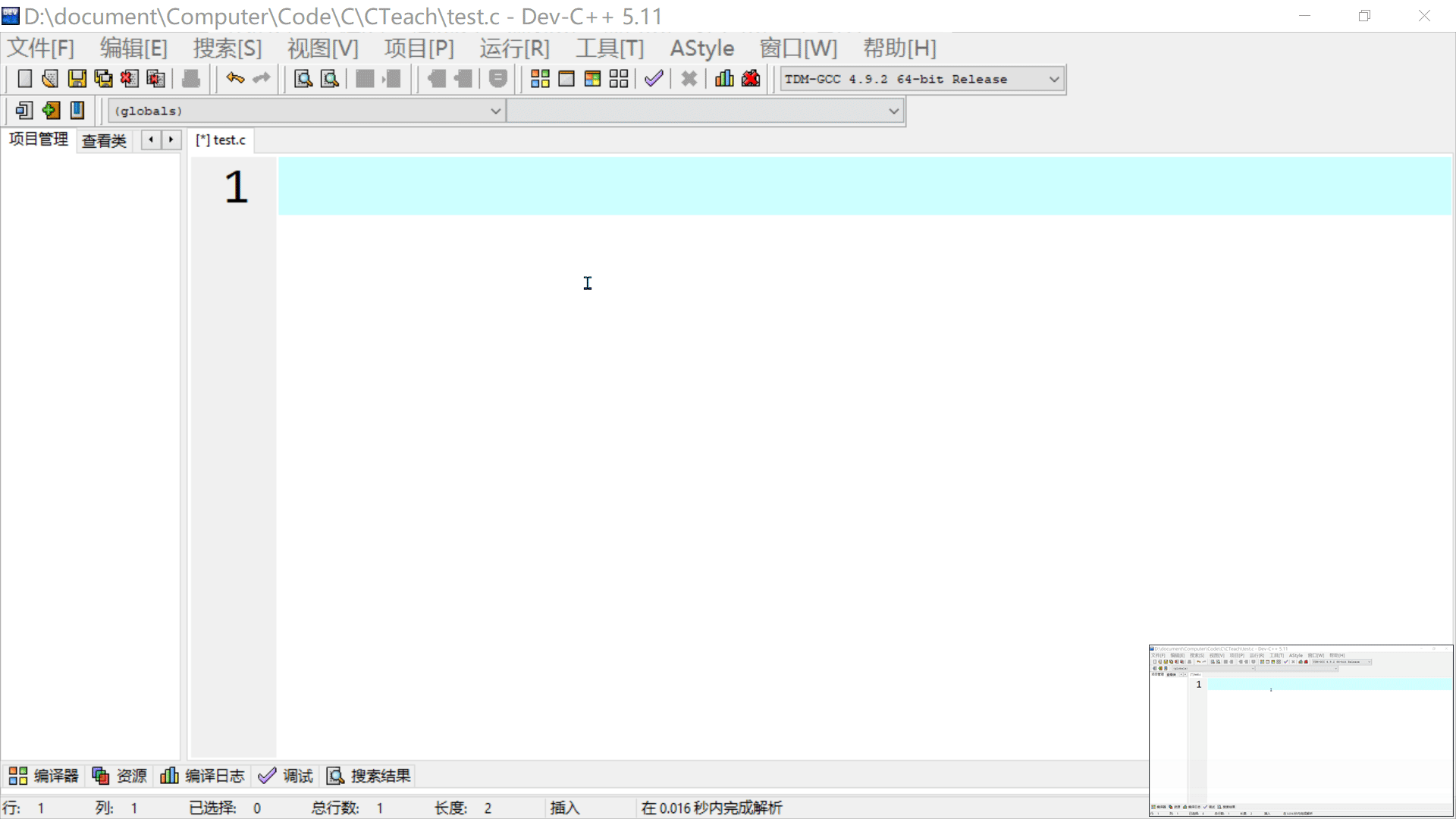Click the New file toolbar icon
The image size is (1456, 819).
[x=24, y=79]
